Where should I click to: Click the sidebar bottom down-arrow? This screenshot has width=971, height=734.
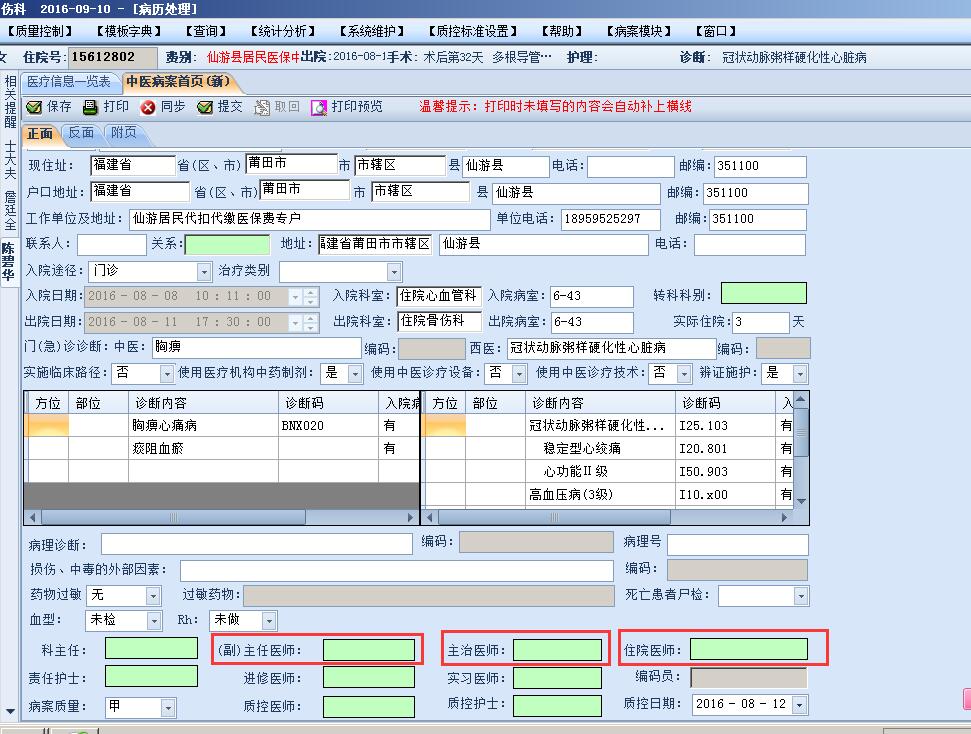(9, 711)
